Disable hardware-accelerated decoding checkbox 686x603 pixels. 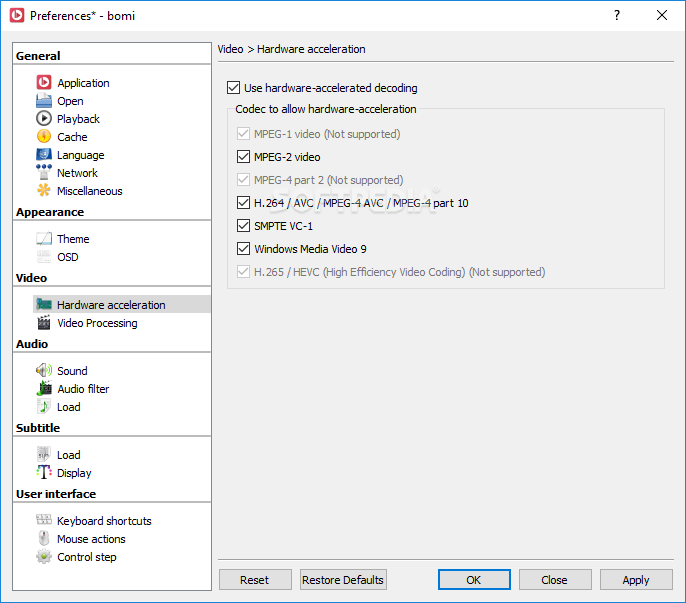(x=233, y=88)
